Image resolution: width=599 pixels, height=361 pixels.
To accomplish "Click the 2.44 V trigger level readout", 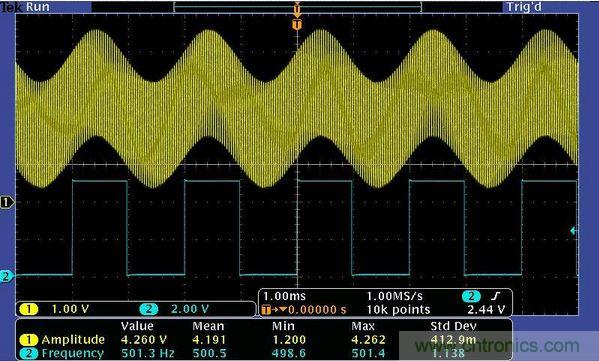I will click(x=486, y=309).
